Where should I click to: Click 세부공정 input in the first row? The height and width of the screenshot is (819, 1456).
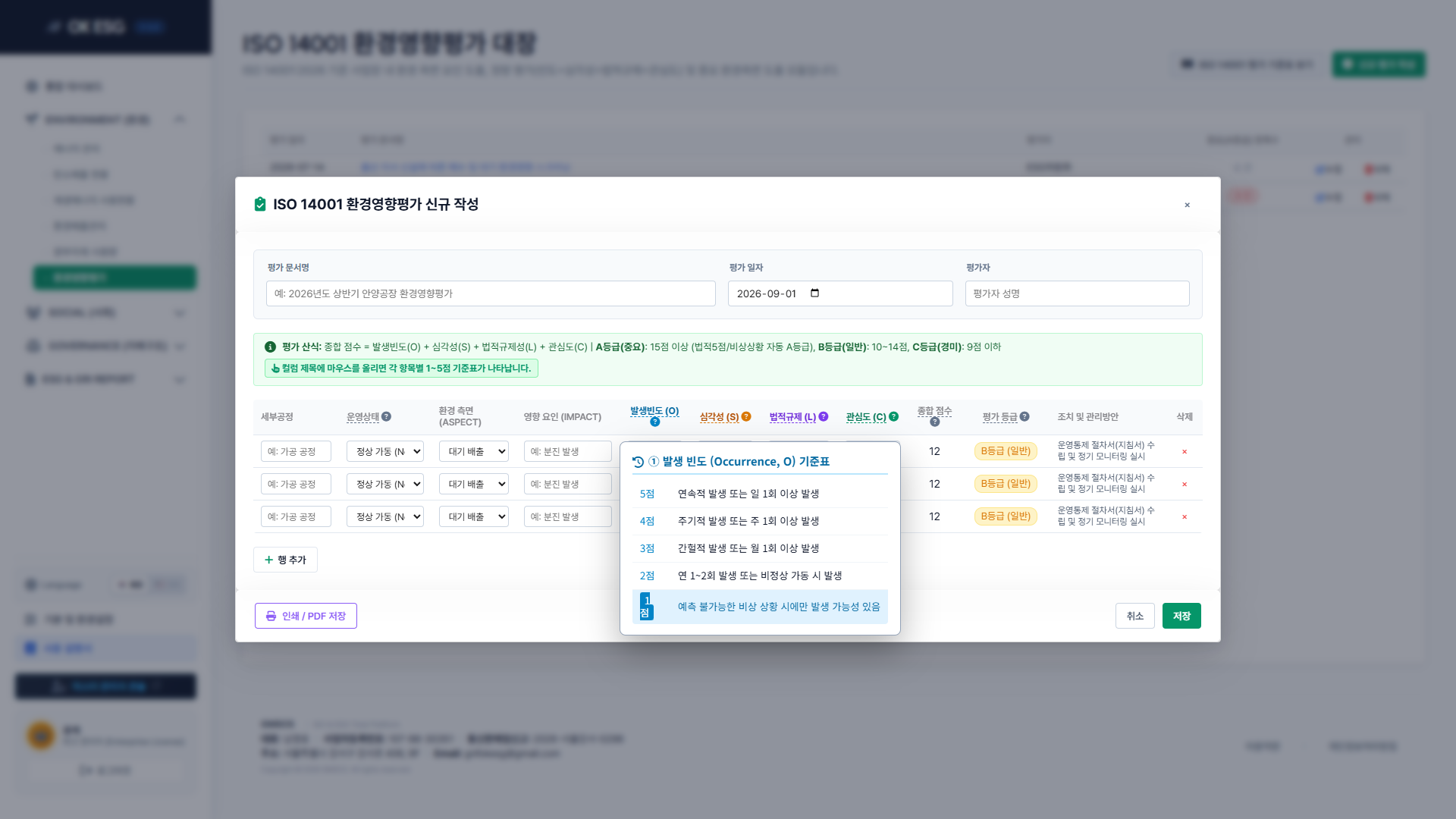pos(296,451)
